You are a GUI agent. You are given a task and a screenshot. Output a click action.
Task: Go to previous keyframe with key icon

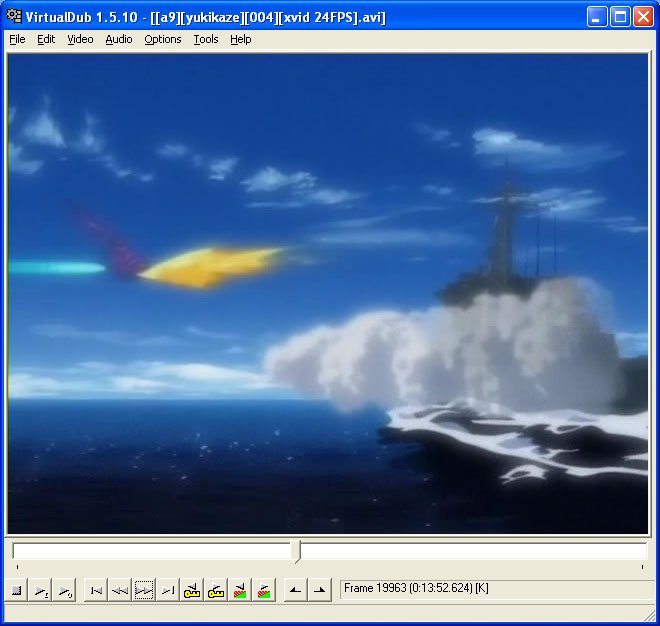click(x=192, y=591)
